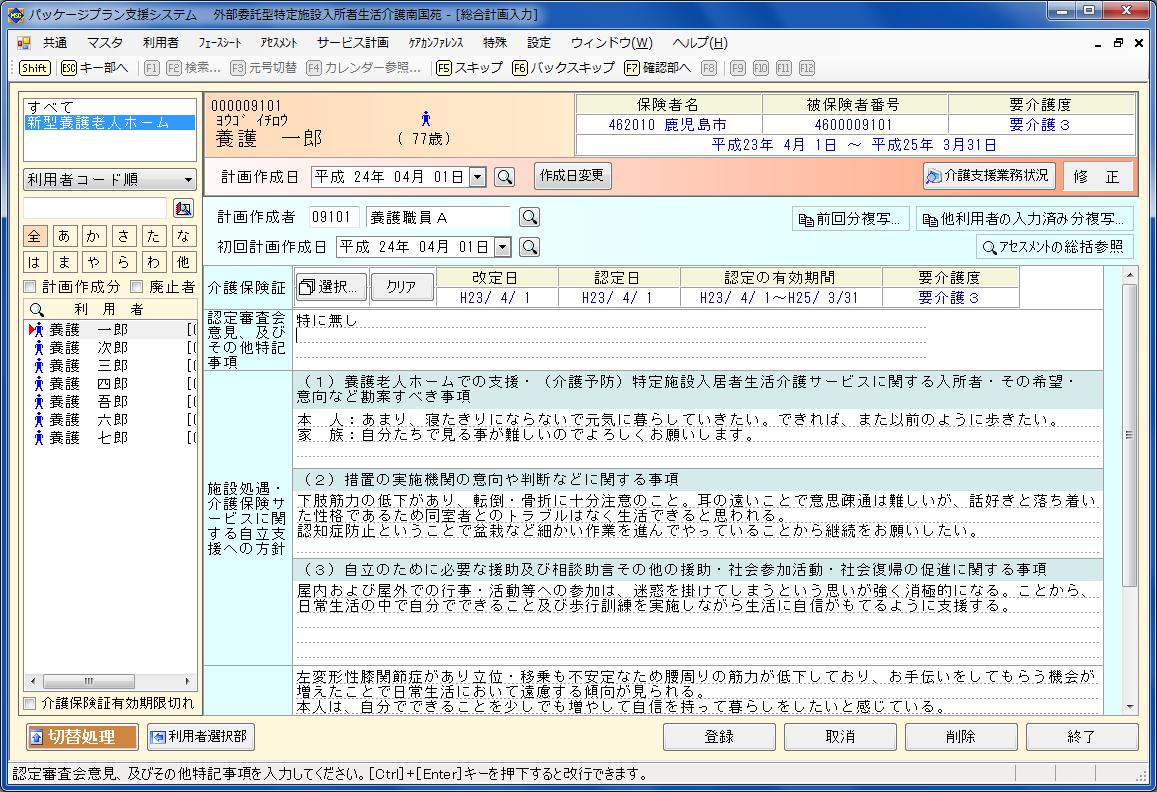1157x792 pixels.
Task: Click the 切替処理 switch button
Action: coord(84,737)
